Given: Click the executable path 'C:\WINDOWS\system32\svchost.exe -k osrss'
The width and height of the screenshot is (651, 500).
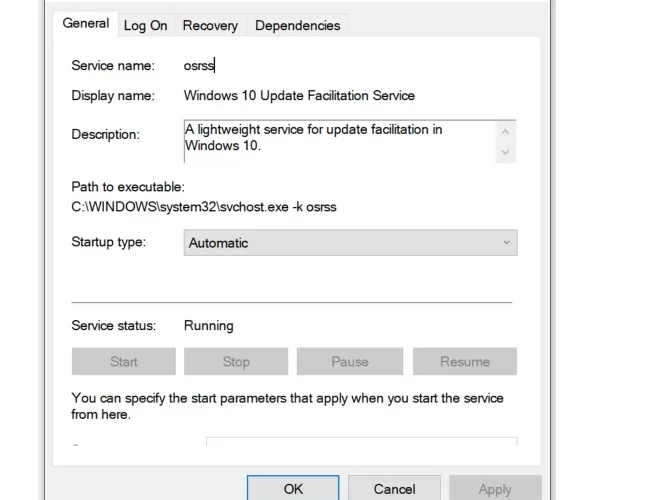Looking at the screenshot, I should tap(204, 207).
